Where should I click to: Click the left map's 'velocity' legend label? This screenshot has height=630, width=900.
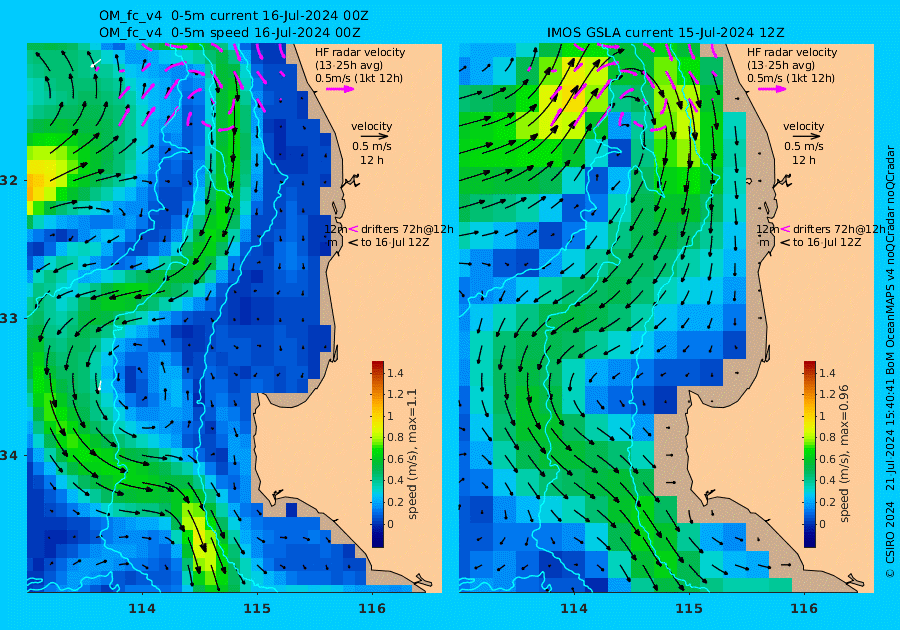[371, 126]
